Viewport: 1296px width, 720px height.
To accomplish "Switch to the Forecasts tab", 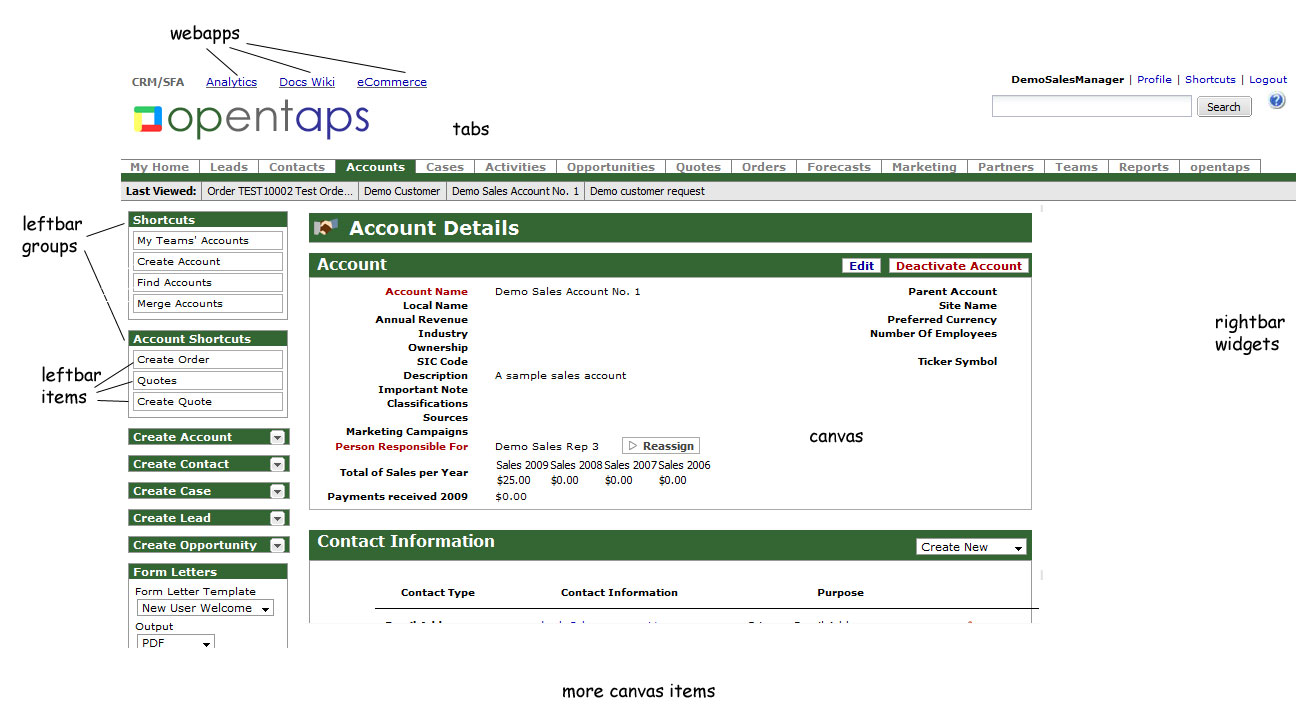I will point(839,167).
